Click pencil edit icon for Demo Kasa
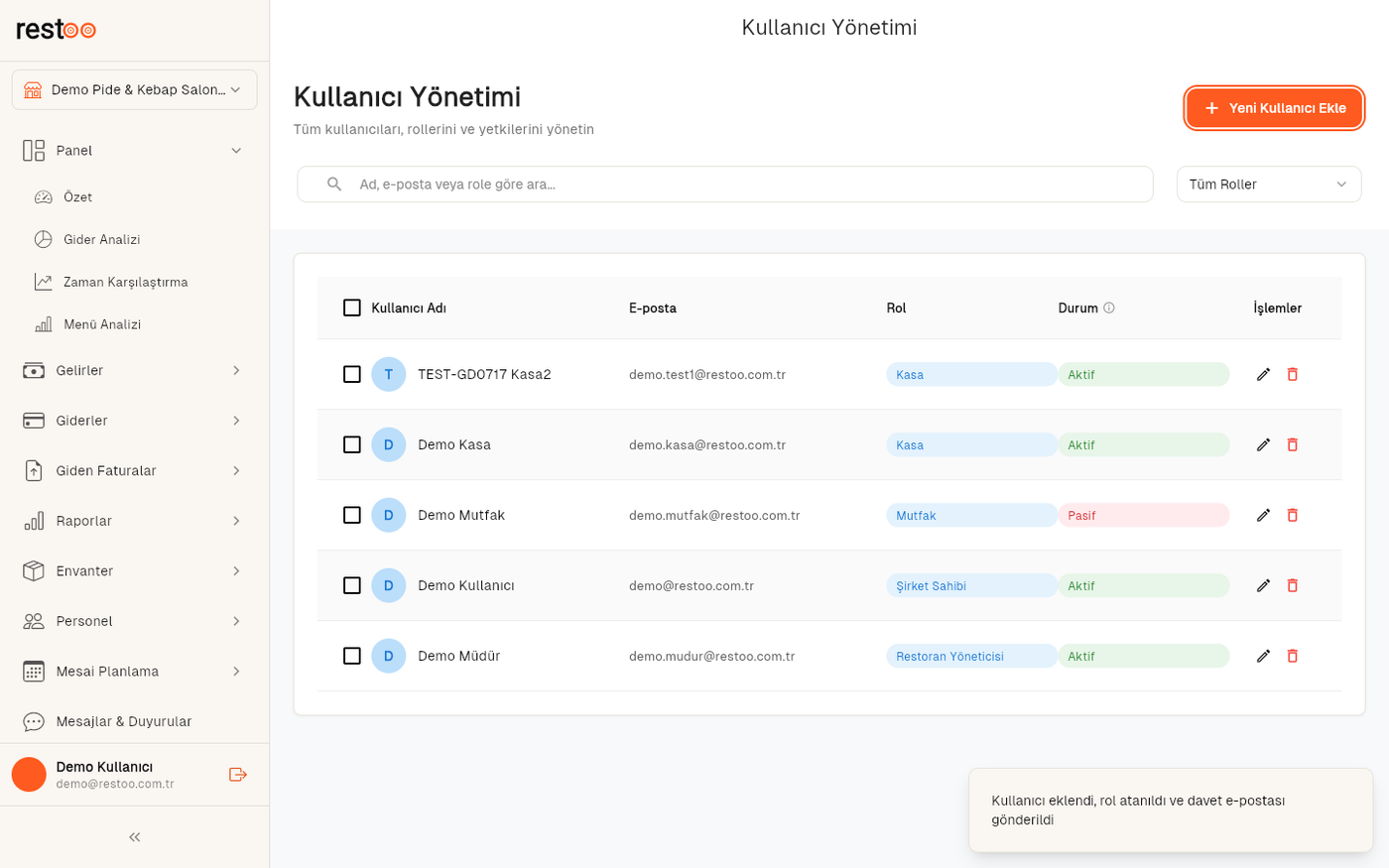The height and width of the screenshot is (868, 1389). pyautogui.click(x=1263, y=444)
